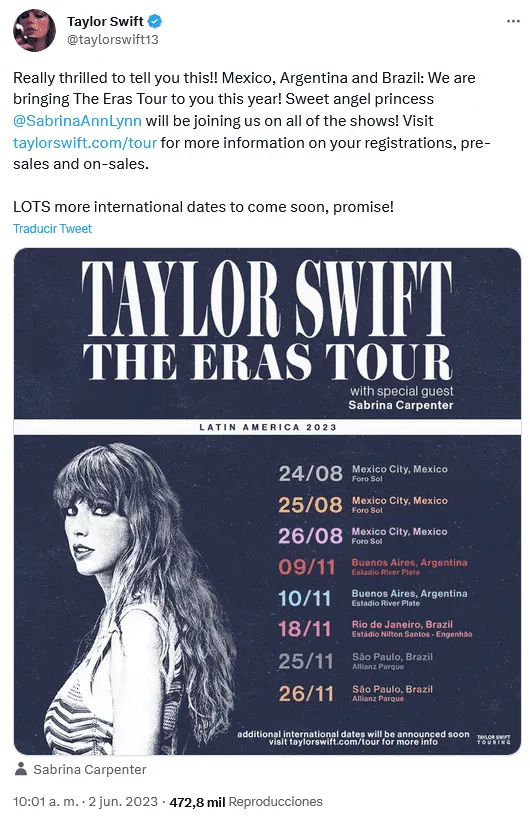
Task: Click the 2 jun. 2023 date
Action: point(123,801)
